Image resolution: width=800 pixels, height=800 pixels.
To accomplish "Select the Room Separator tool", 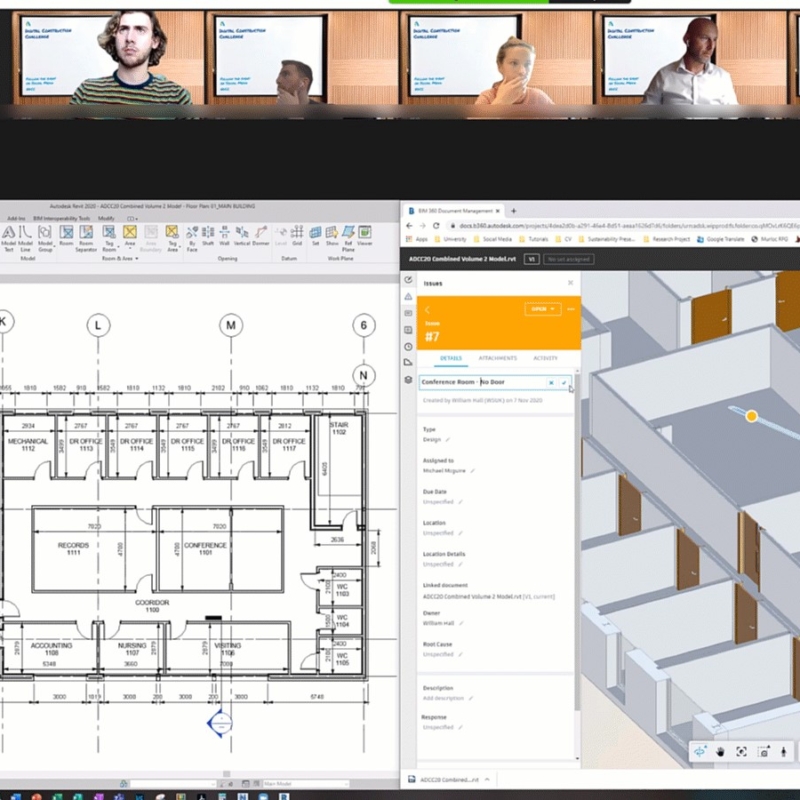I will pyautogui.click(x=86, y=238).
